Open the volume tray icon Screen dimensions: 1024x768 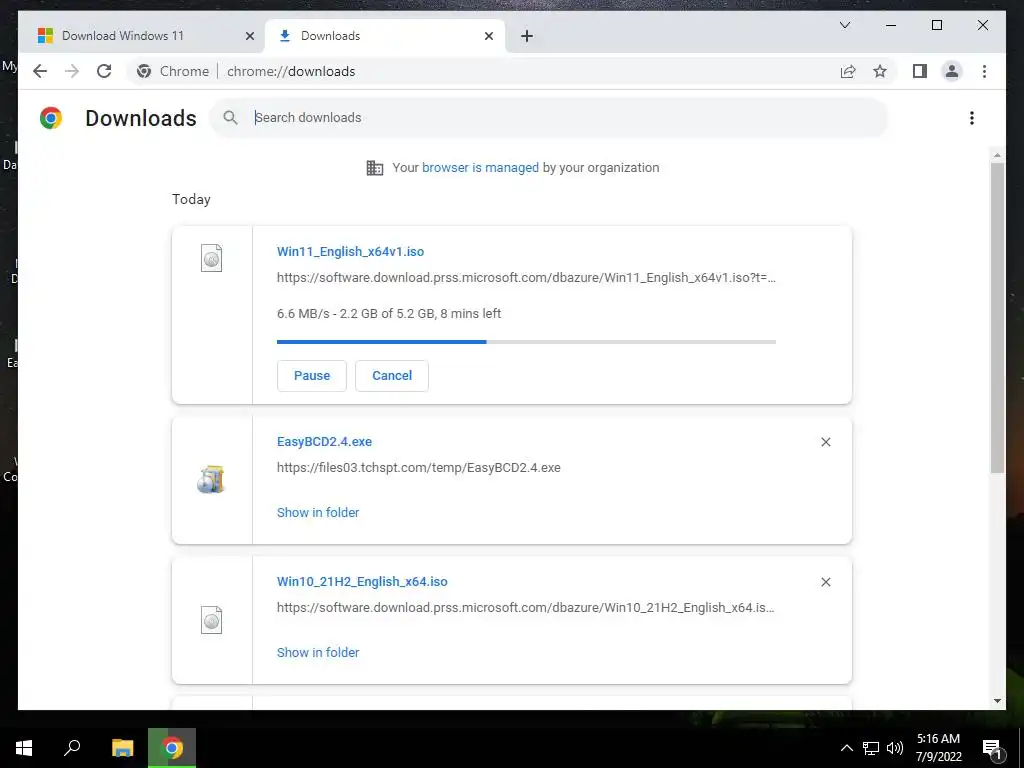tap(894, 748)
